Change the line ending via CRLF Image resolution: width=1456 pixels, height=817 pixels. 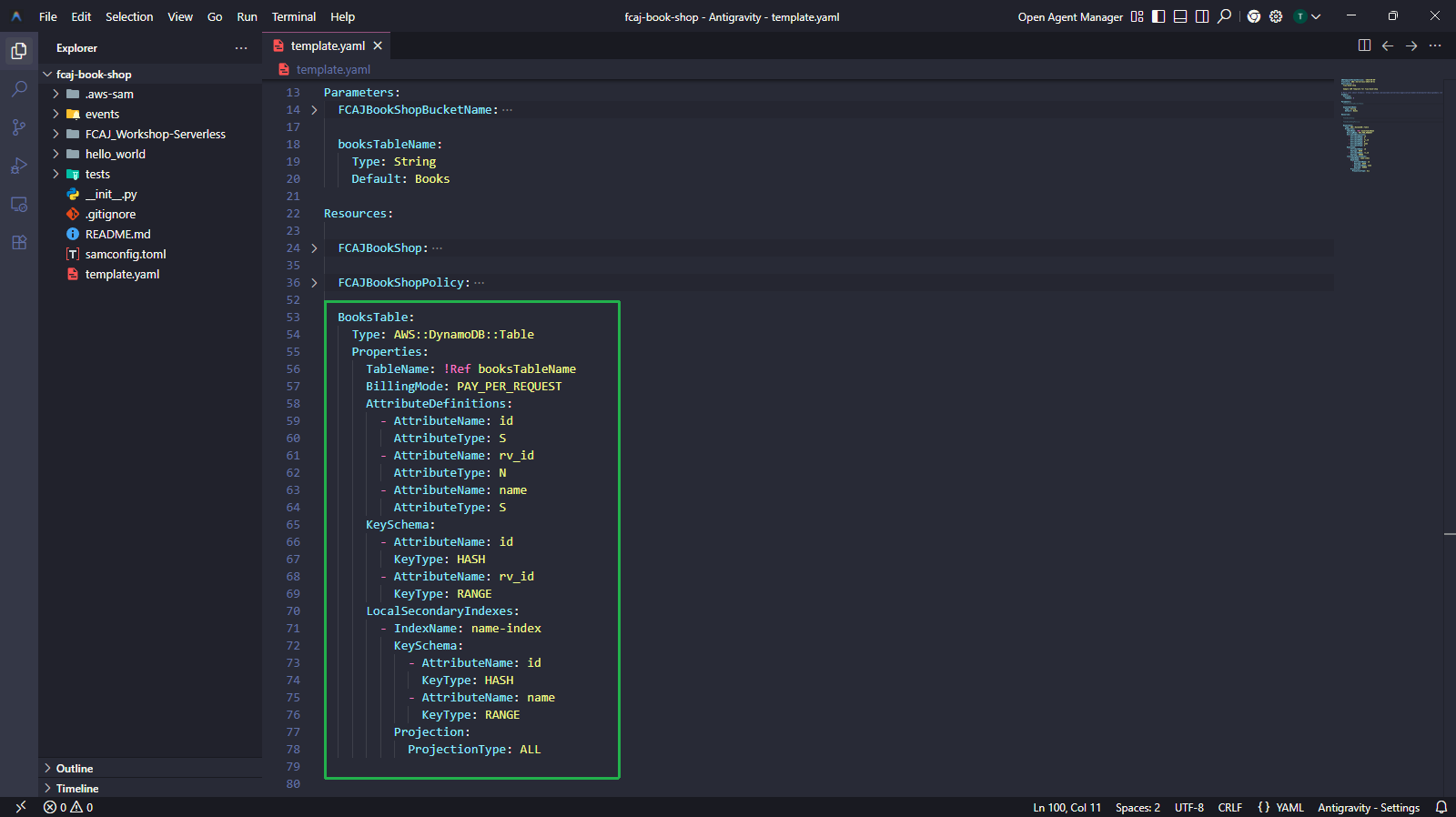1230,807
